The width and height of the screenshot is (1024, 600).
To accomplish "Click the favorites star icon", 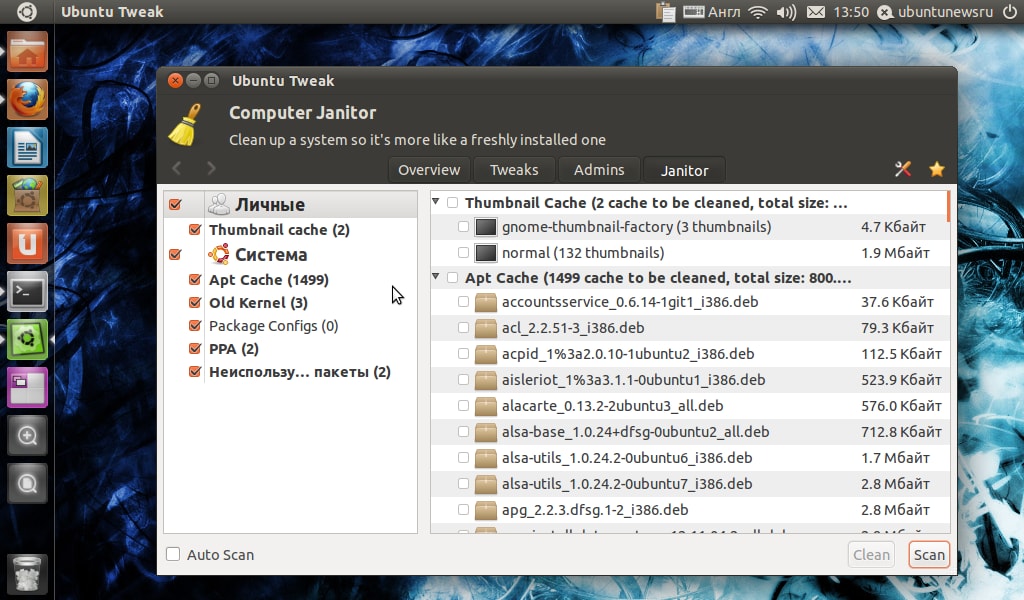I will click(x=936, y=169).
